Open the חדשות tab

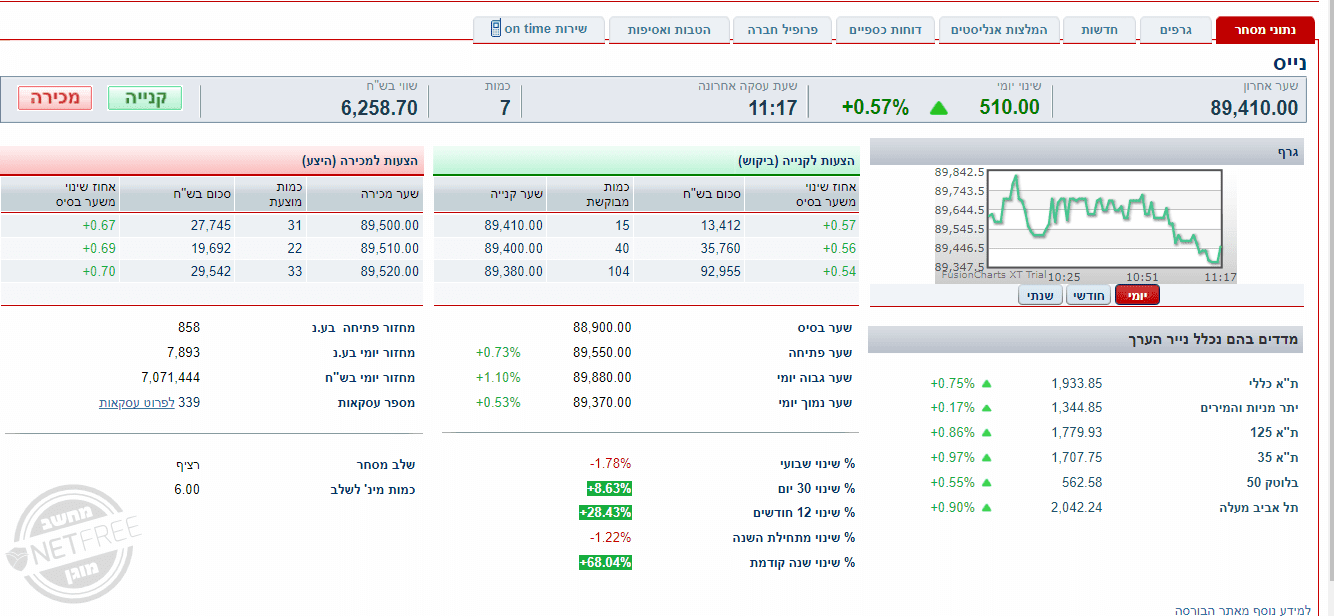1099,30
